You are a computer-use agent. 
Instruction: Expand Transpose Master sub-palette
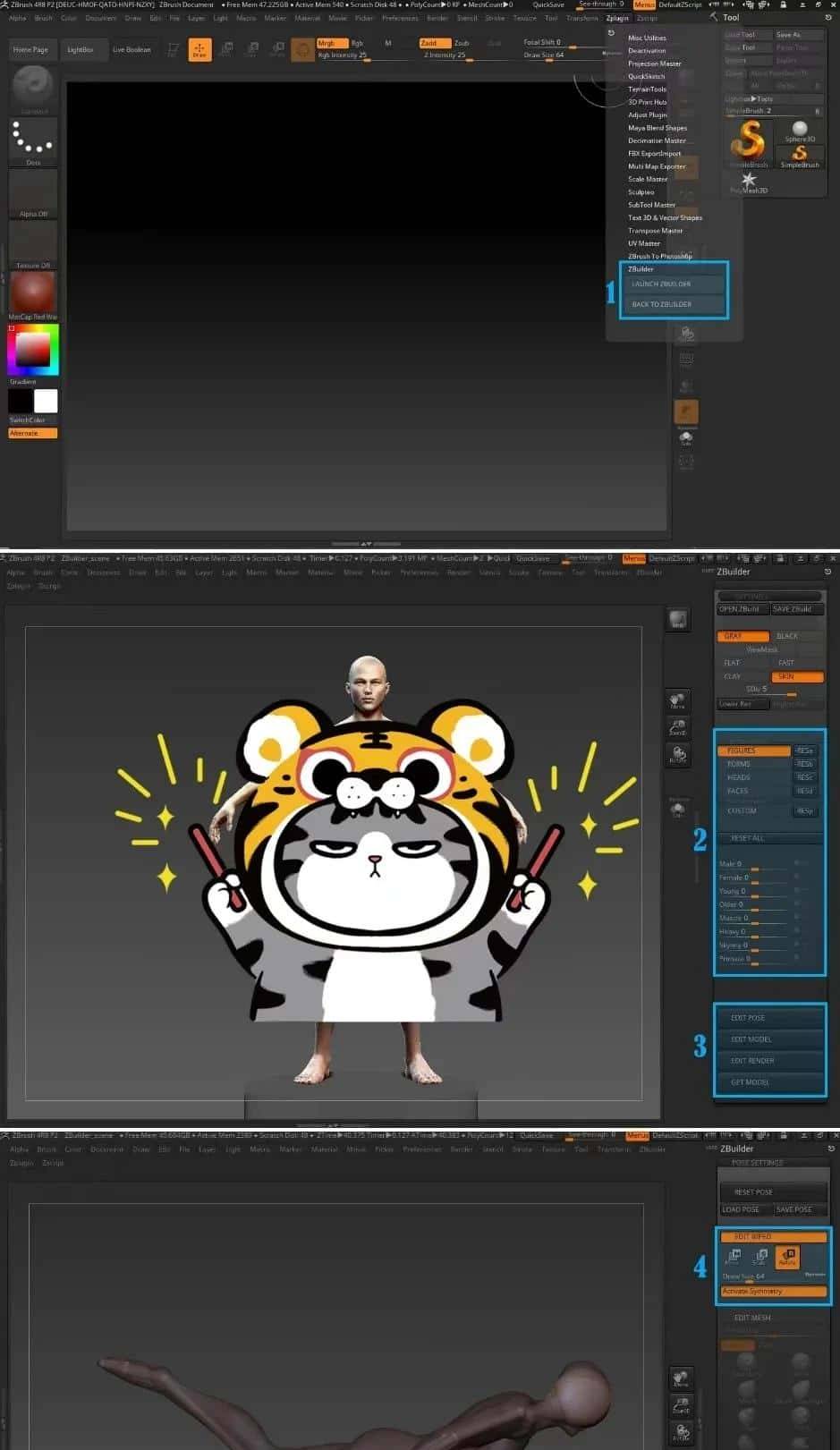(x=656, y=231)
